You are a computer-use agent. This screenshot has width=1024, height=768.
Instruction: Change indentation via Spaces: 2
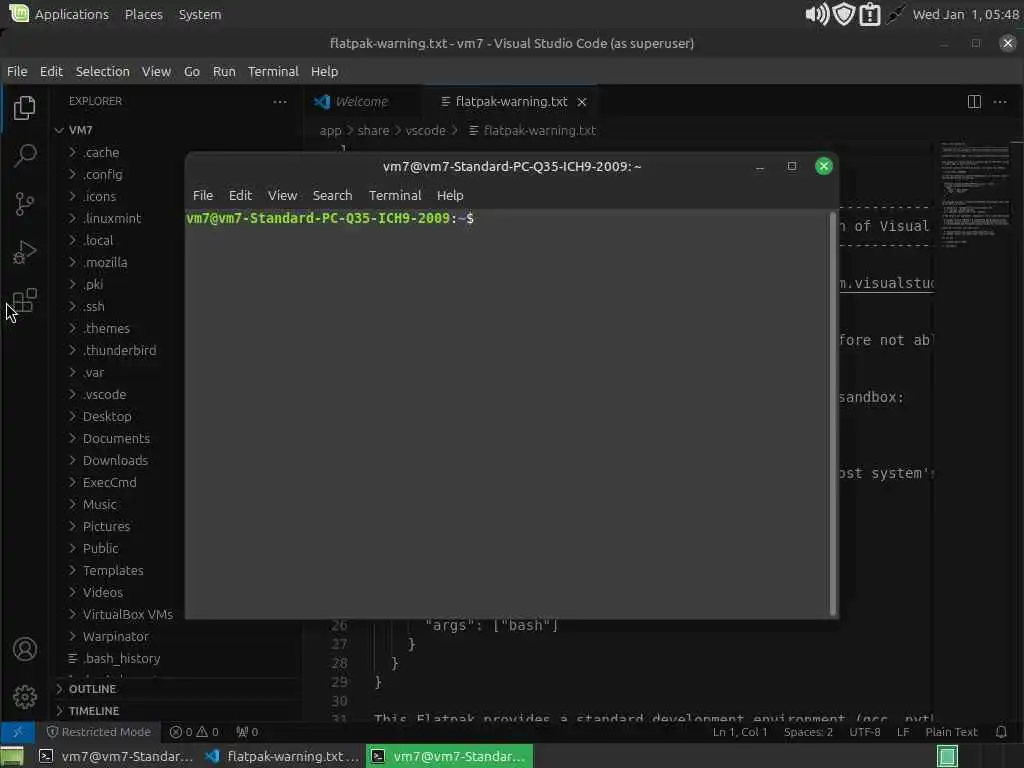point(808,731)
